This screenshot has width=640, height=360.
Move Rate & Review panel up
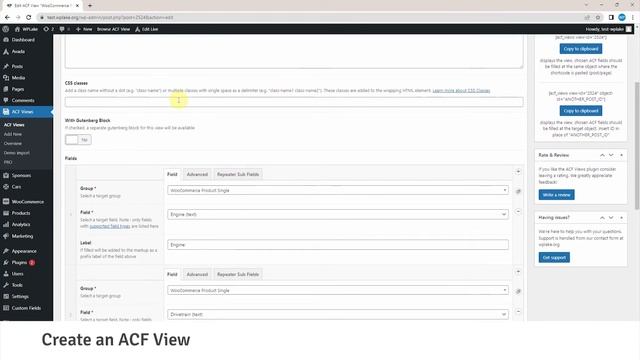pos(602,155)
